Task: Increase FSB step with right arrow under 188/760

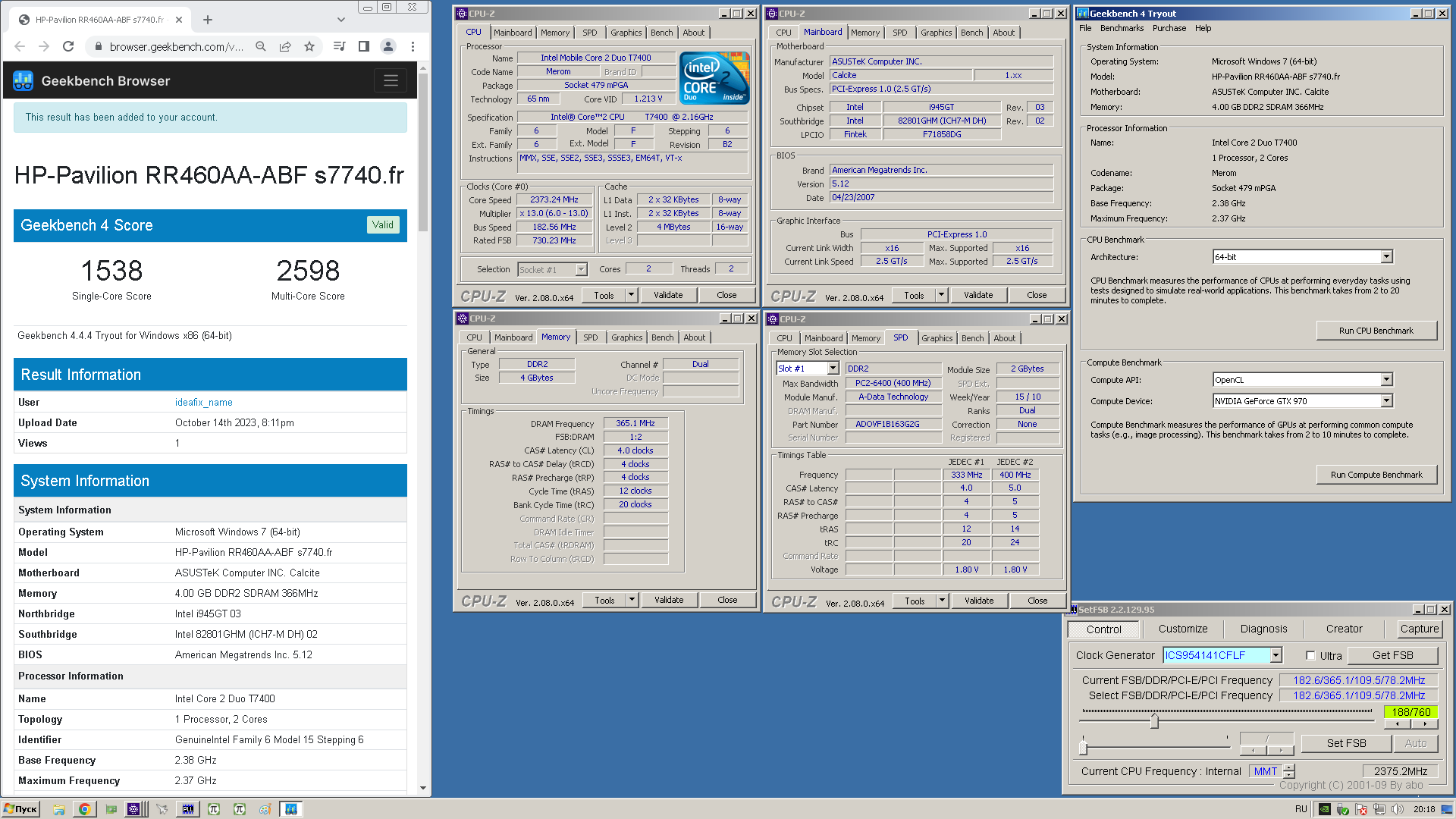Action: tap(1425, 724)
